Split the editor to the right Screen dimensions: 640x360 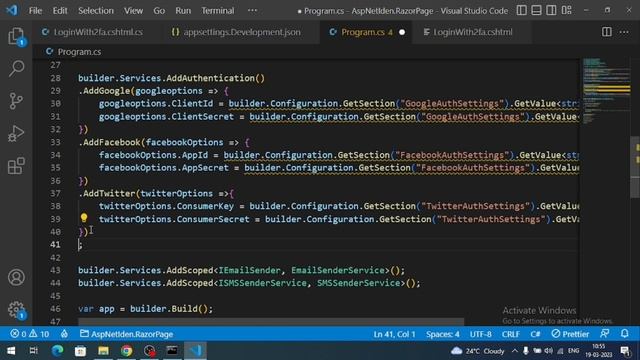(607, 32)
